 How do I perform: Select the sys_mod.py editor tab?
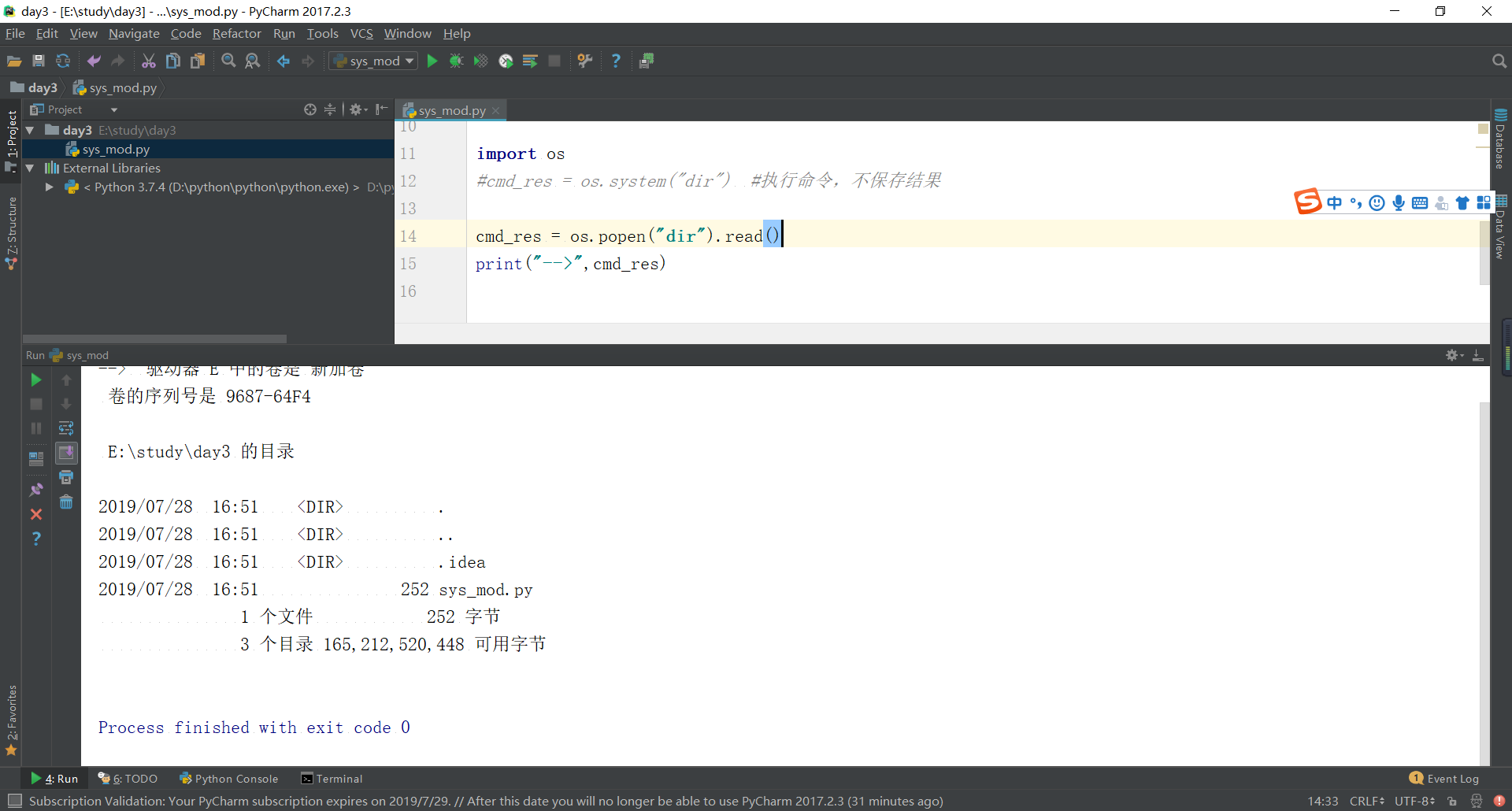coord(451,110)
